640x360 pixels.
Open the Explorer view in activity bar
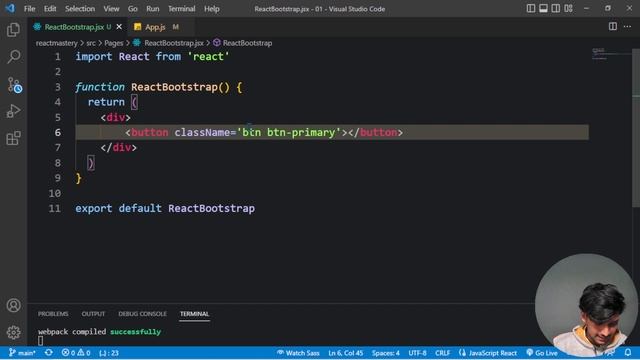point(13,30)
